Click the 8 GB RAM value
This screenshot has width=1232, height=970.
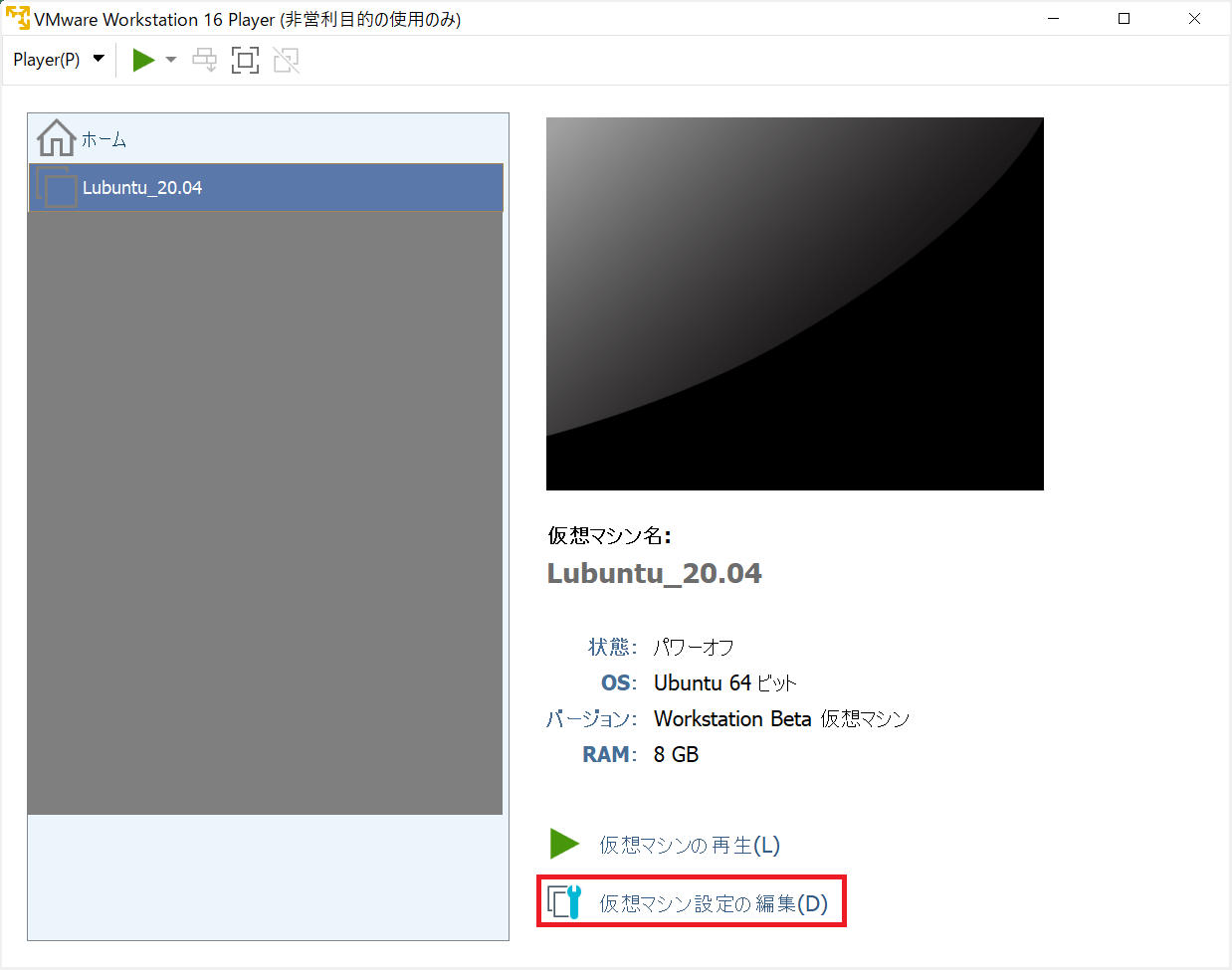click(677, 755)
